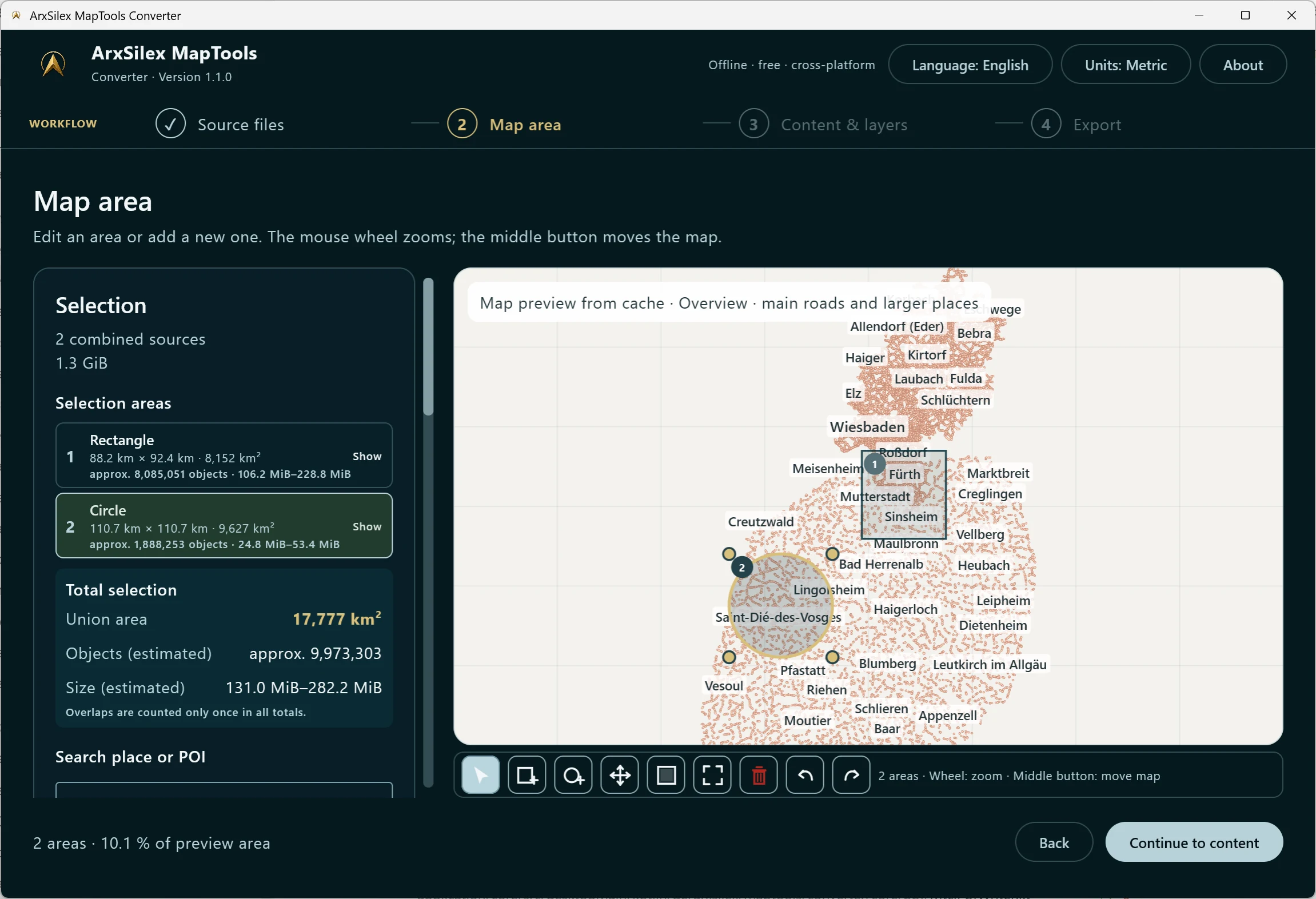
Task: Click Continue to content
Action: click(1194, 842)
